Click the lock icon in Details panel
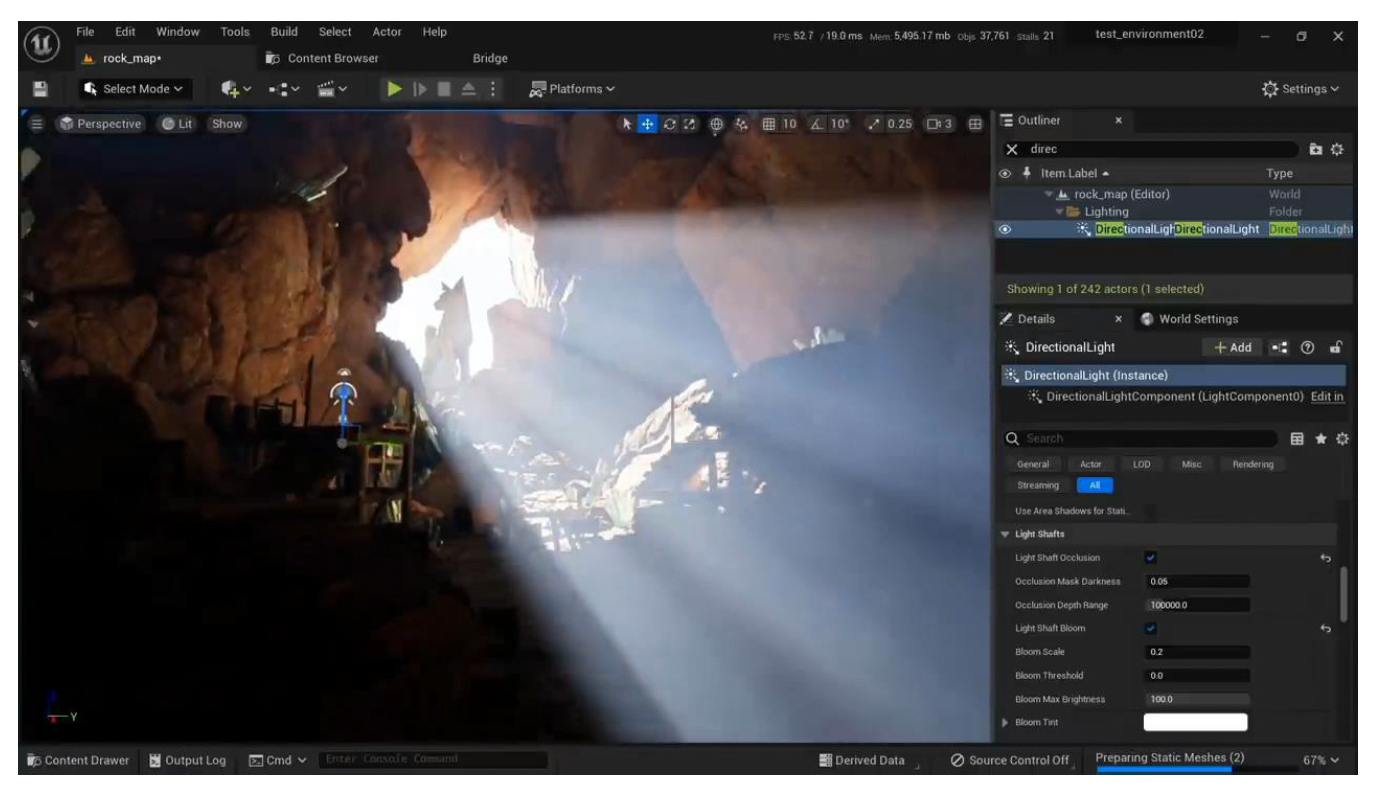This screenshot has height=794, width=1378. click(1334, 347)
